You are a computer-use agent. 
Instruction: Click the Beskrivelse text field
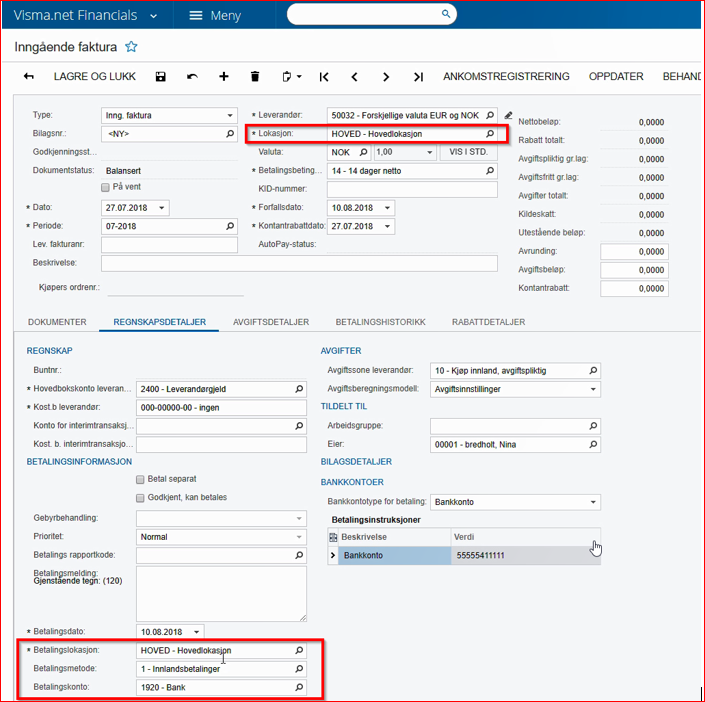pyautogui.click(x=299, y=263)
